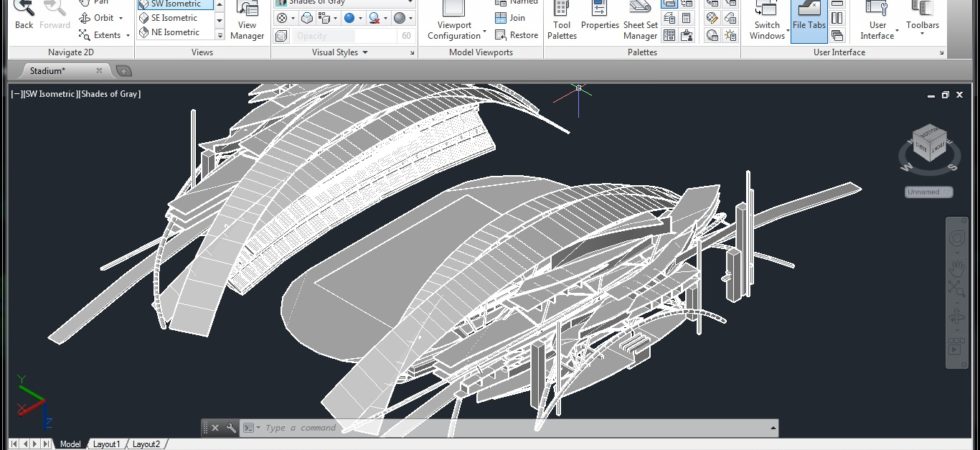Click the Join viewports button
This screenshot has width=980, height=450.
(x=511, y=18)
